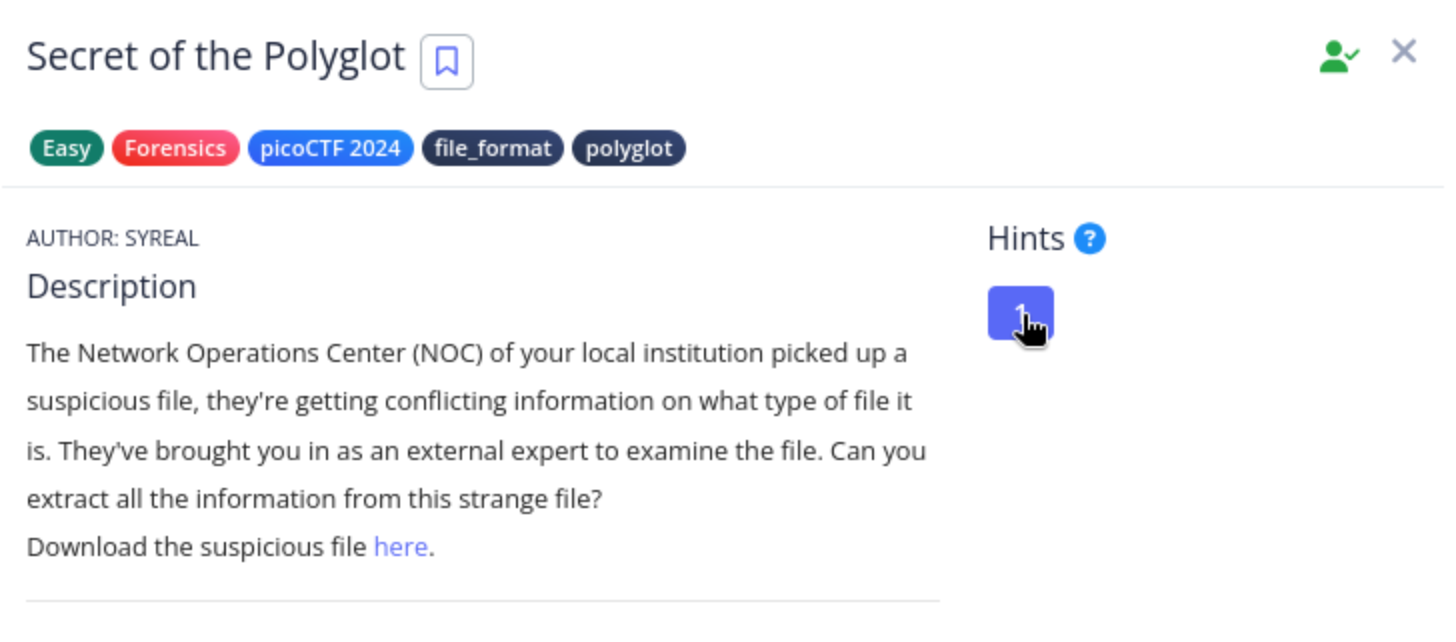Screen dimensions: 1456x642
Task: Choose the file_format tag
Action: [x=493, y=149]
